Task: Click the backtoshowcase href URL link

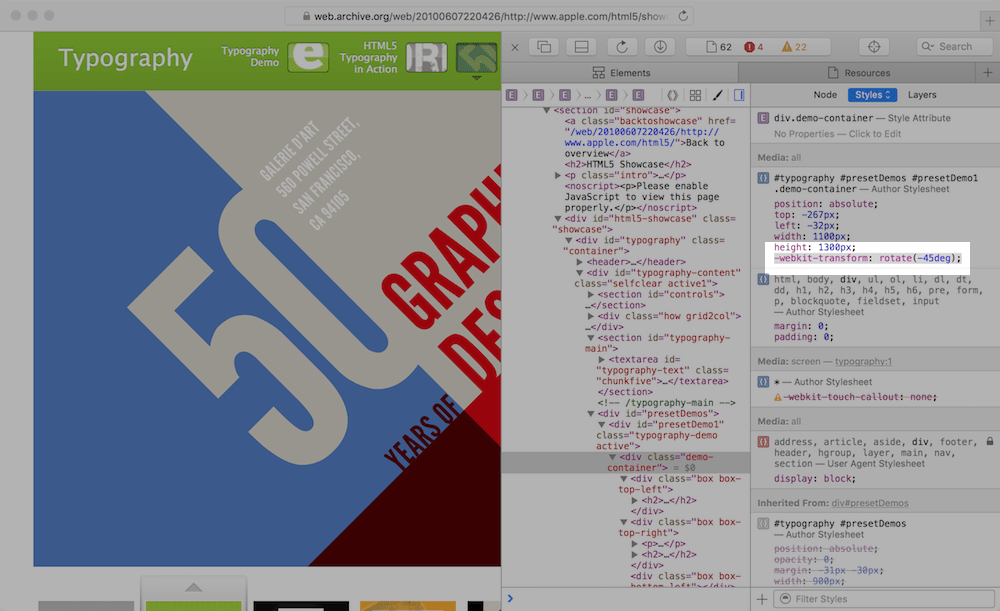Action: coord(642,137)
